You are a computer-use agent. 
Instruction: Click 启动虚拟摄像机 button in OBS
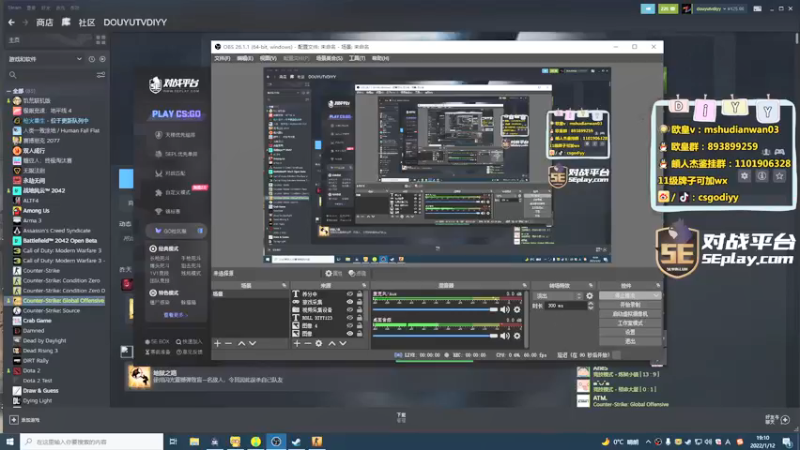[x=630, y=314]
